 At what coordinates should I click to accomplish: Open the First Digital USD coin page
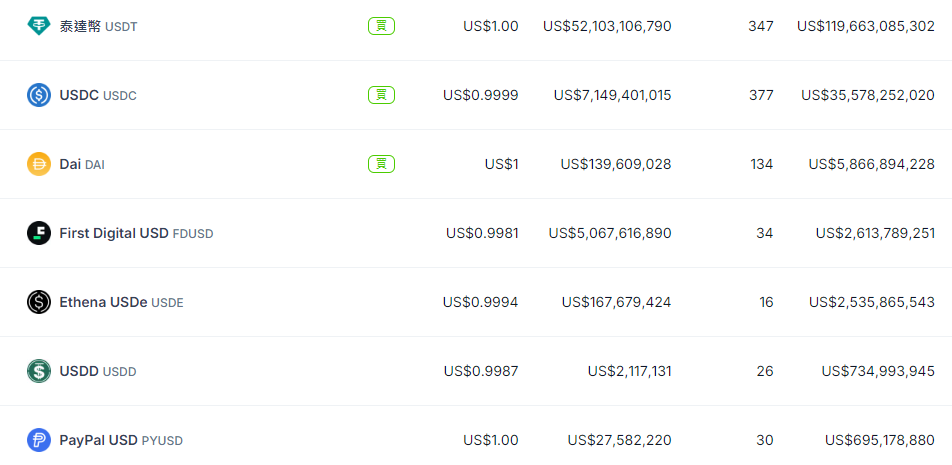coord(114,233)
